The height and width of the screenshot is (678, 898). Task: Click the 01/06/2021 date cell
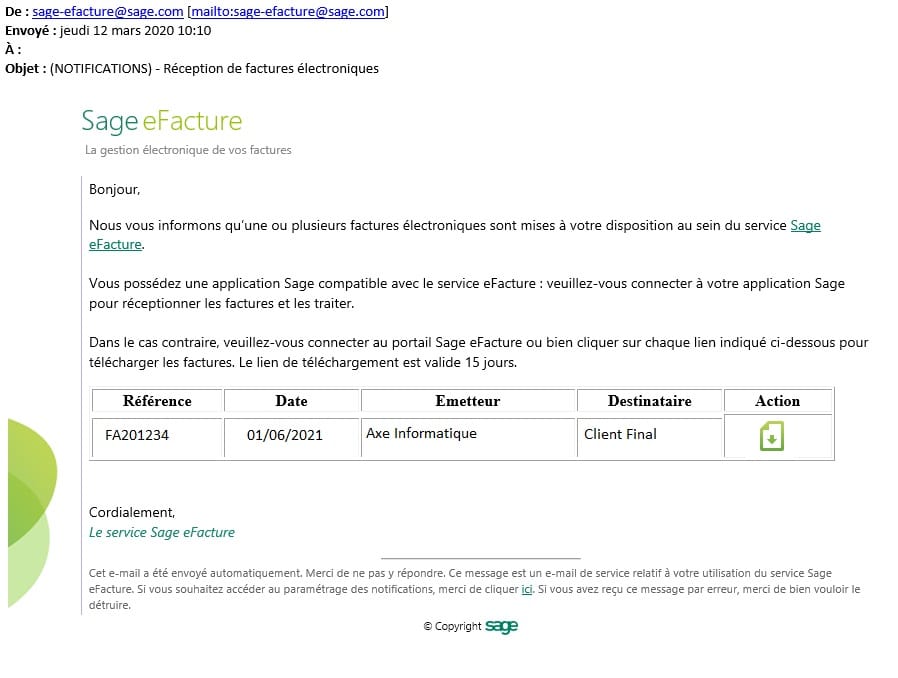click(285, 435)
